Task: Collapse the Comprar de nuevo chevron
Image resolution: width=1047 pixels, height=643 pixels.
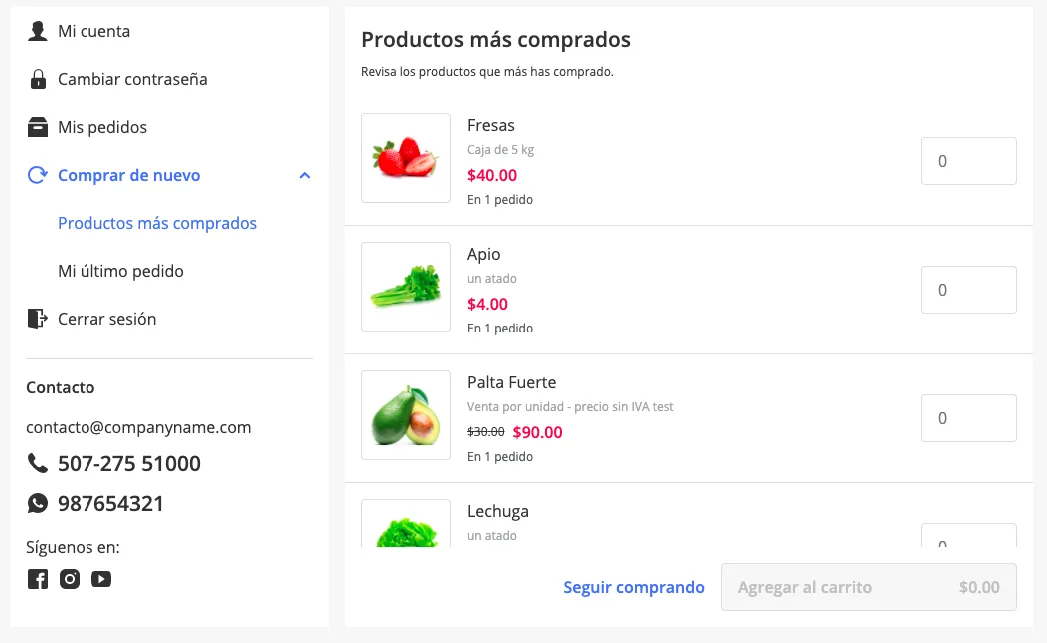Action: point(304,175)
